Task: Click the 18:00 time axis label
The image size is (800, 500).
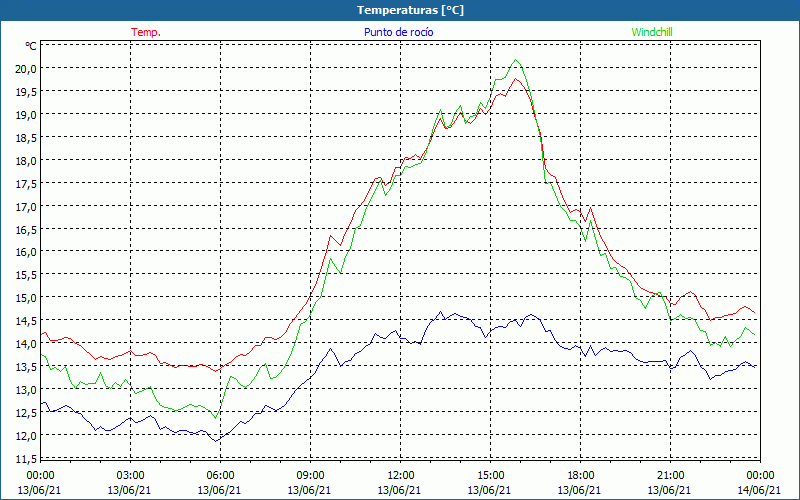Action: click(581, 476)
